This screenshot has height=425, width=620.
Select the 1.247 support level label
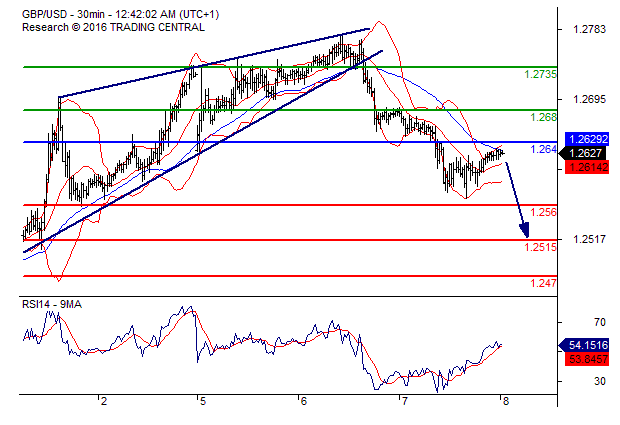543,283
